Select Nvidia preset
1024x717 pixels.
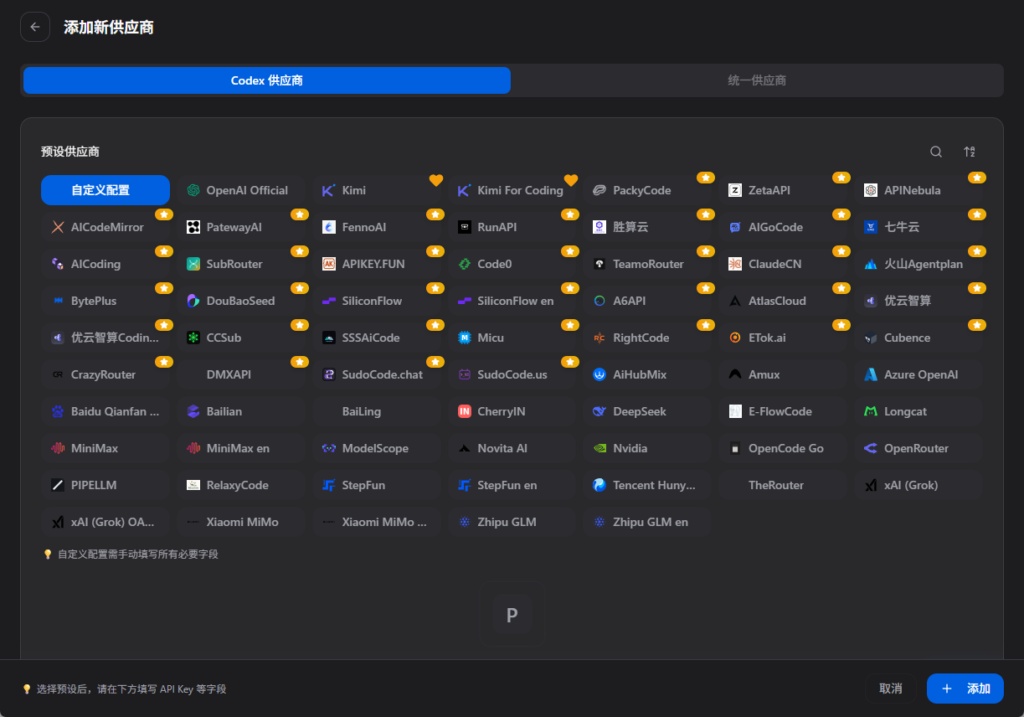647,448
